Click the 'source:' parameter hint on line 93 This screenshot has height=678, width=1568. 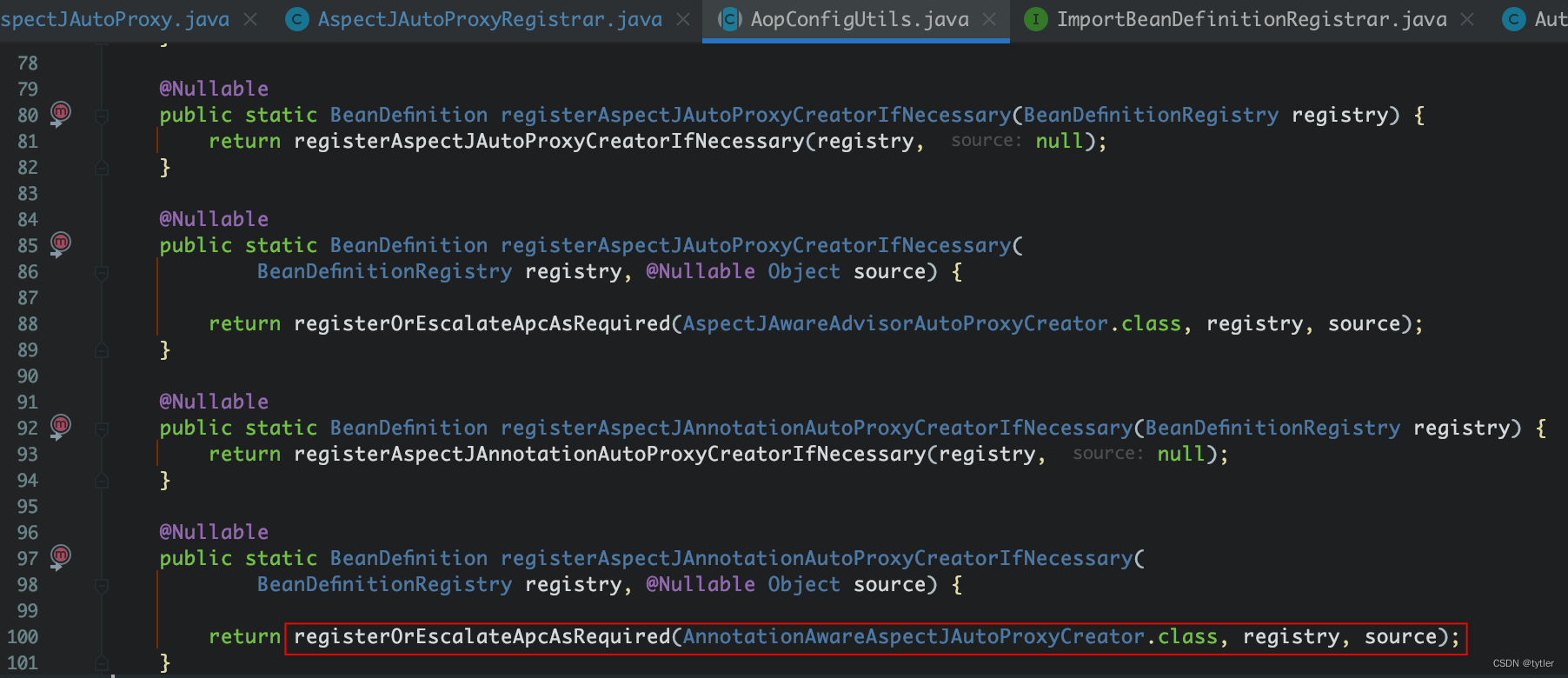1108,454
